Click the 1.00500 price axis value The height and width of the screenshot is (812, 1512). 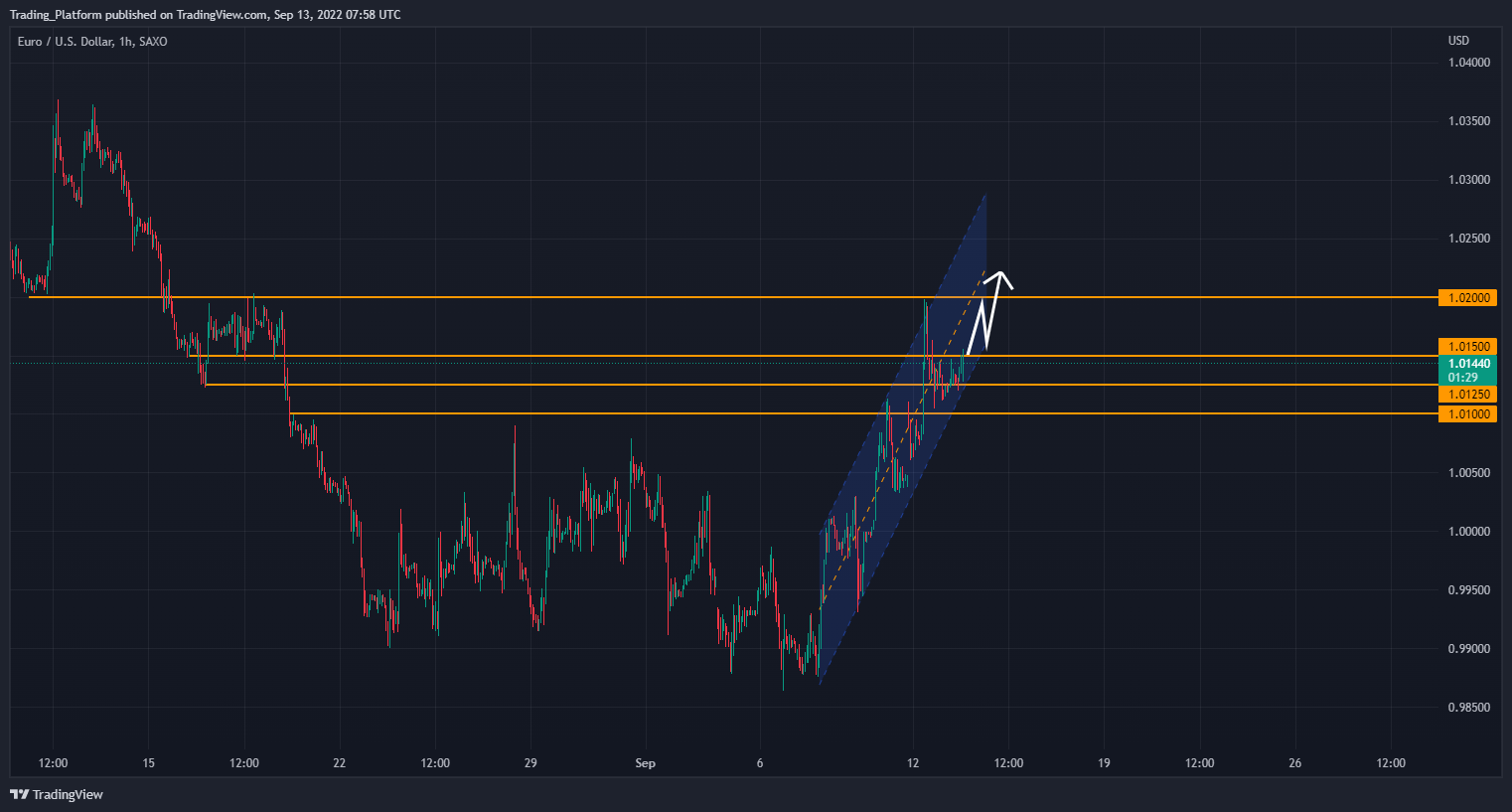(x=1469, y=473)
